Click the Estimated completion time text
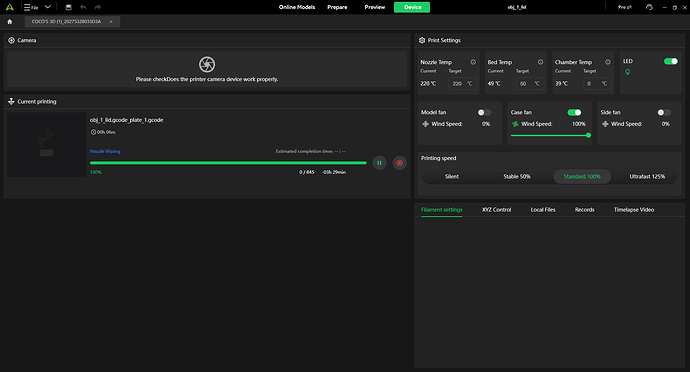The width and height of the screenshot is (690, 372). (x=311, y=151)
